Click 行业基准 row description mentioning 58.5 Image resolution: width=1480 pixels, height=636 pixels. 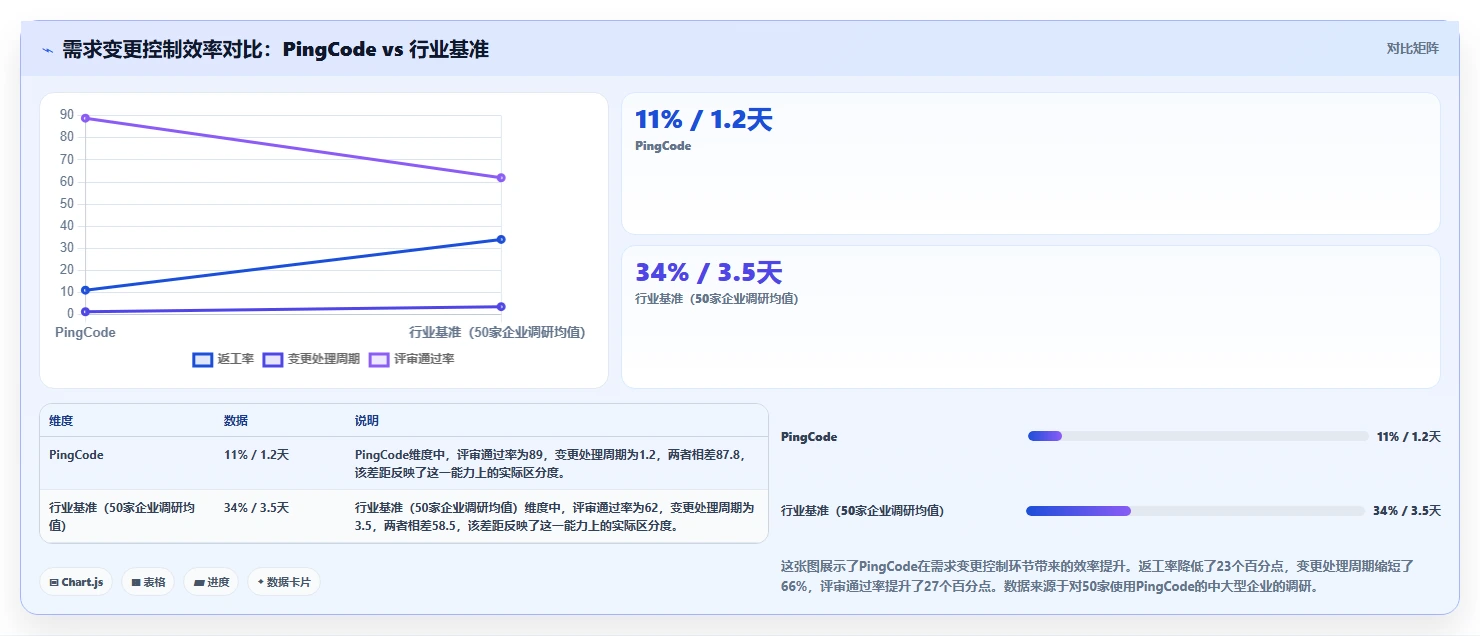(555, 516)
